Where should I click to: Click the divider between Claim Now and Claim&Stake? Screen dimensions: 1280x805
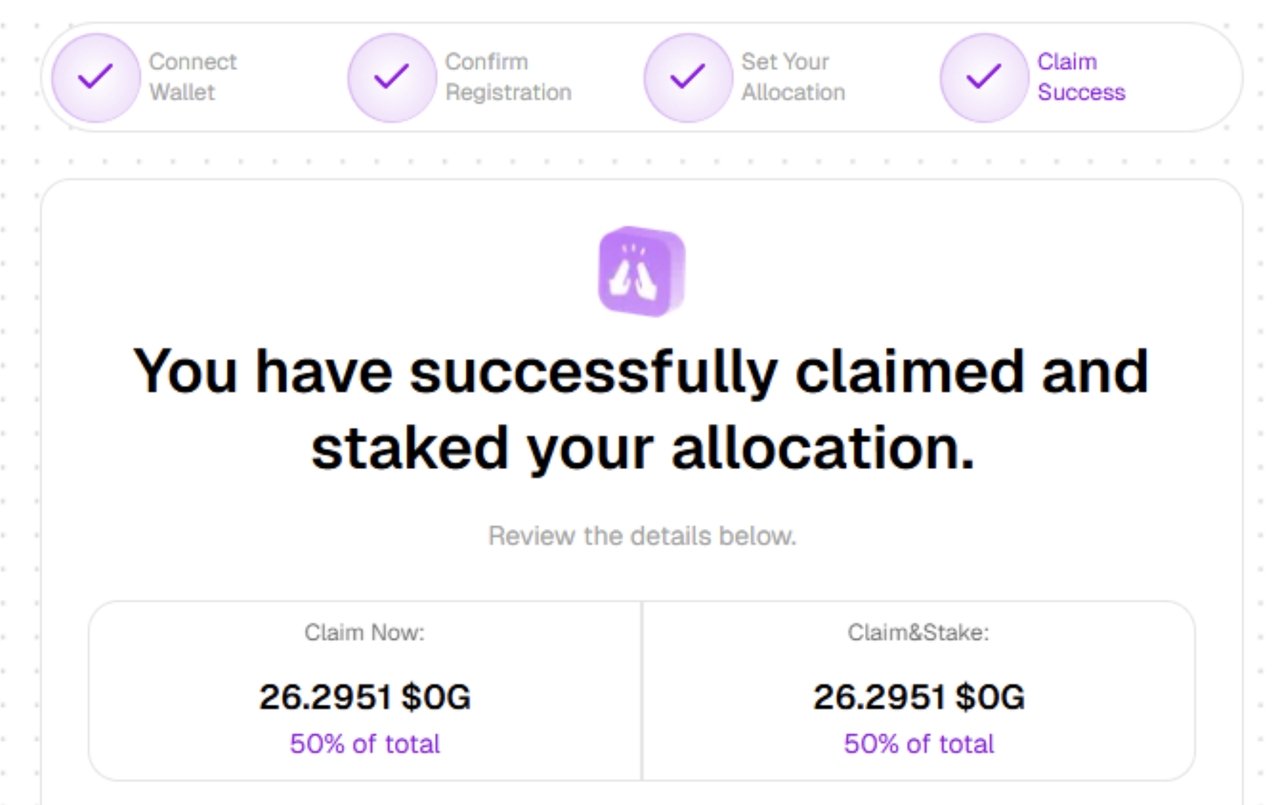click(x=642, y=690)
